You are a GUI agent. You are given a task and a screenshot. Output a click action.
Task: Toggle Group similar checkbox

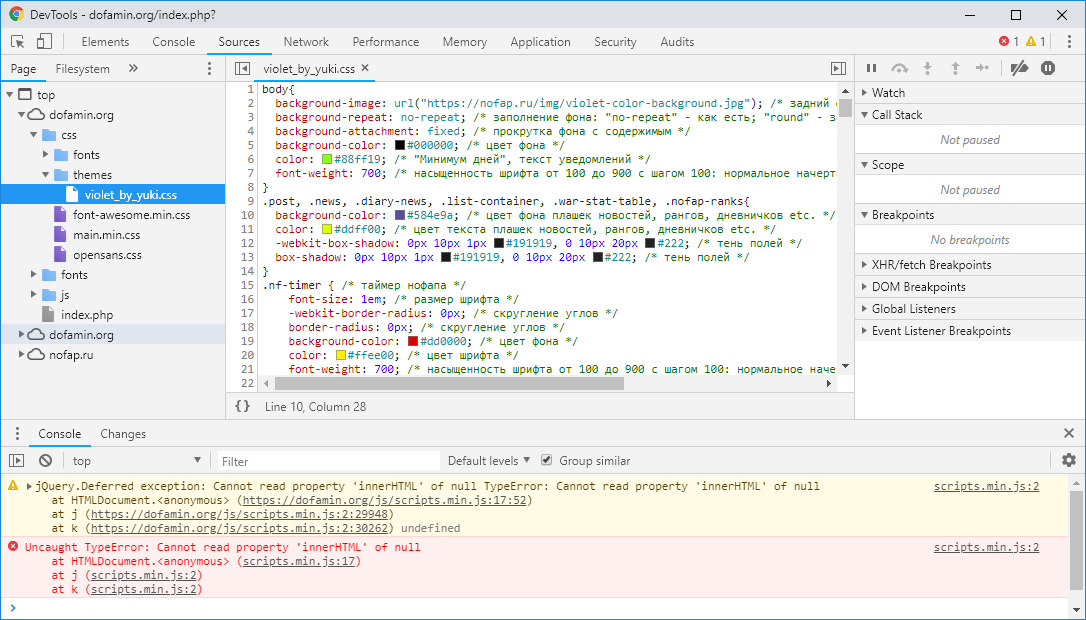546,461
